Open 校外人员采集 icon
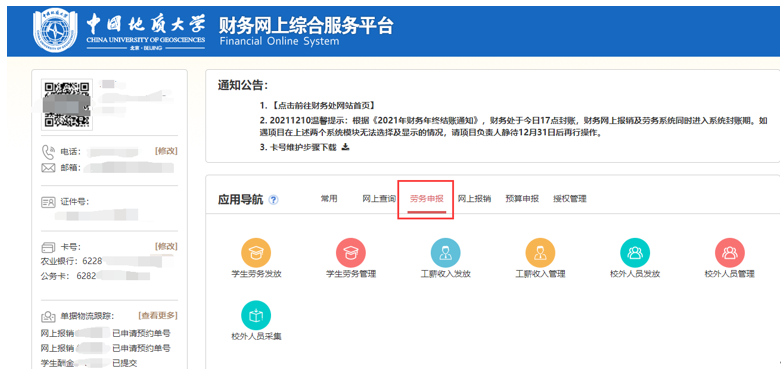The width and height of the screenshot is (781, 380). coord(256,315)
